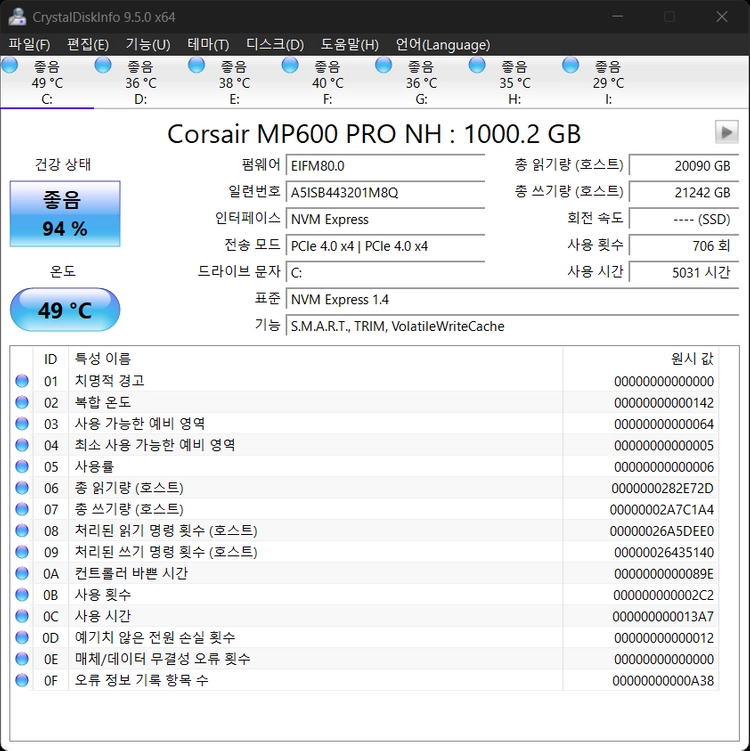The height and width of the screenshot is (751, 750).
Task: Open the 테마(T) menu
Action: tap(208, 45)
